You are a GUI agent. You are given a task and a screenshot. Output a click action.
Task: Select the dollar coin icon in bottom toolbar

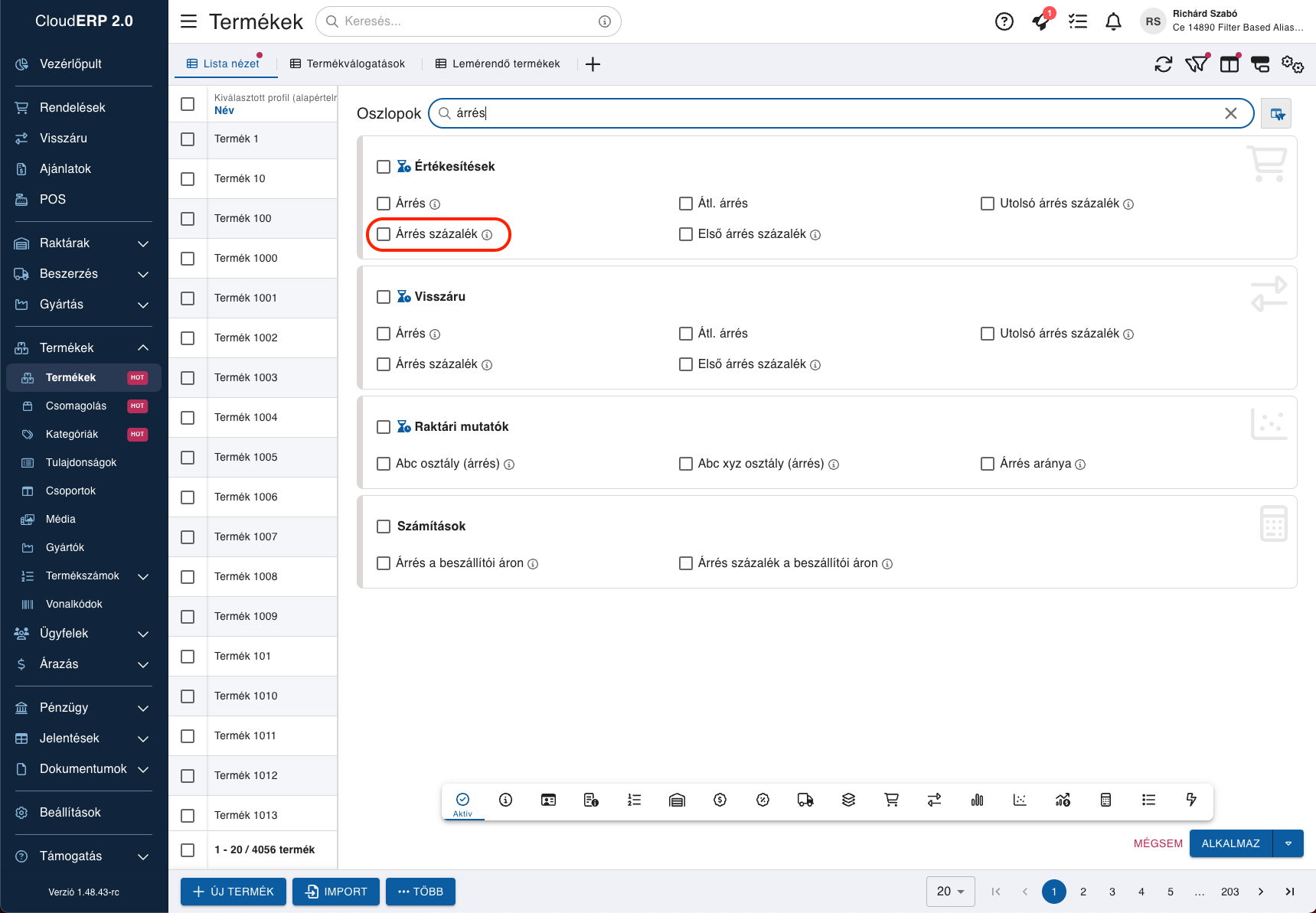click(720, 800)
